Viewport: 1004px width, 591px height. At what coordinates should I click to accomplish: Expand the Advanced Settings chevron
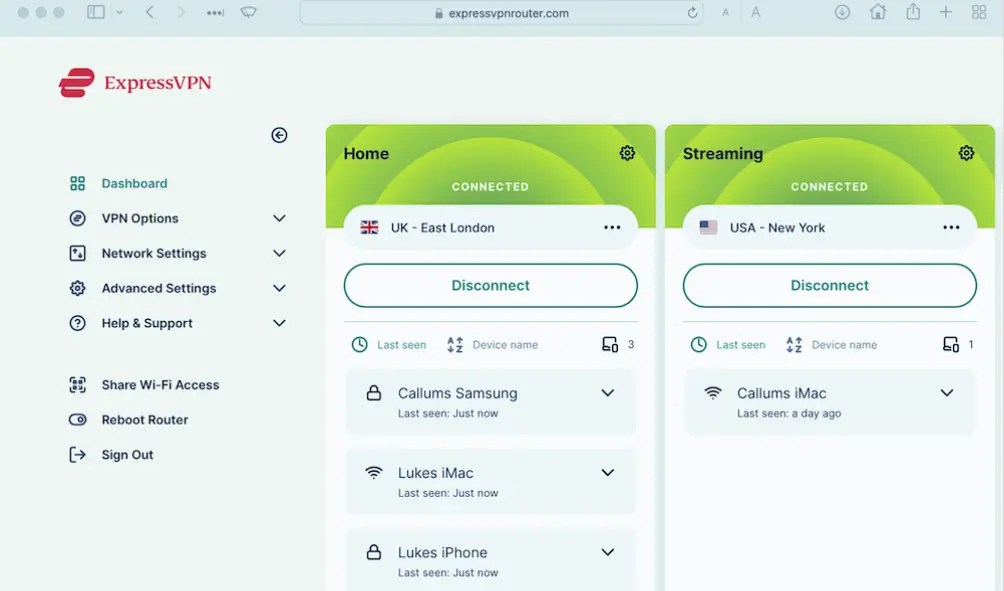(279, 288)
